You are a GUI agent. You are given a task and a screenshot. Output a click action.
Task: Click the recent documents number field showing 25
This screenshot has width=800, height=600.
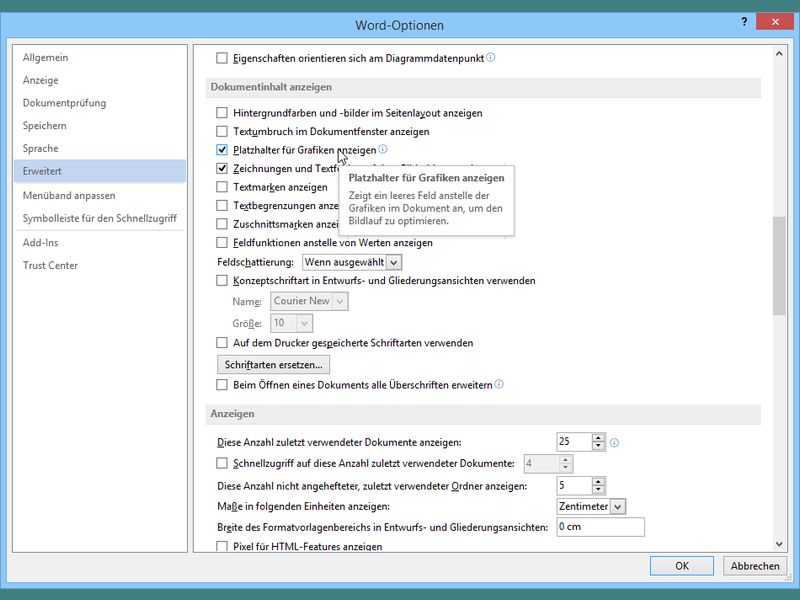(x=574, y=442)
